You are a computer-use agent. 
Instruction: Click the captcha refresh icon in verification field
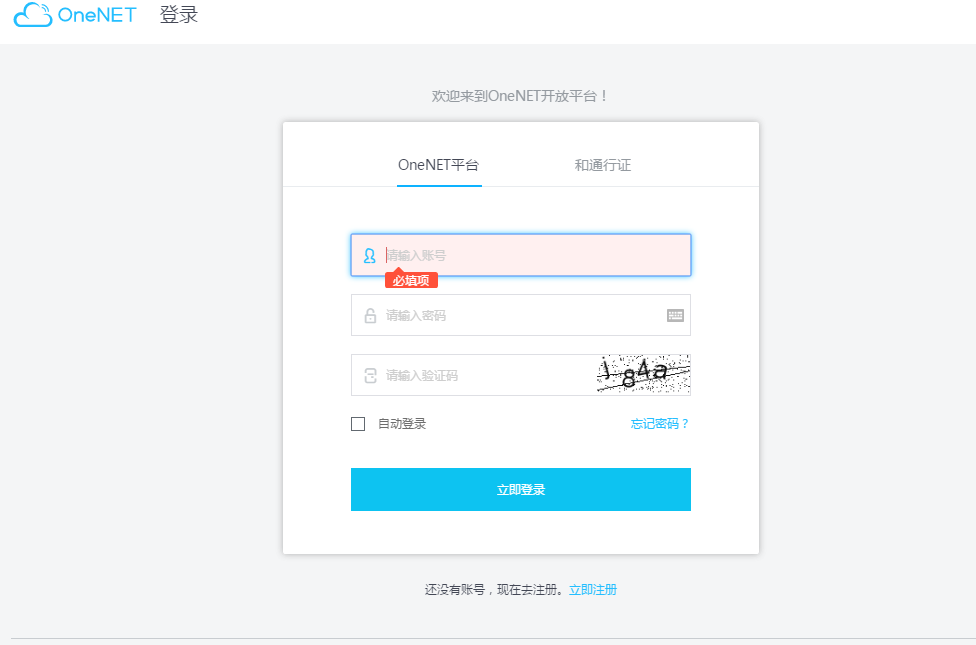pos(368,375)
